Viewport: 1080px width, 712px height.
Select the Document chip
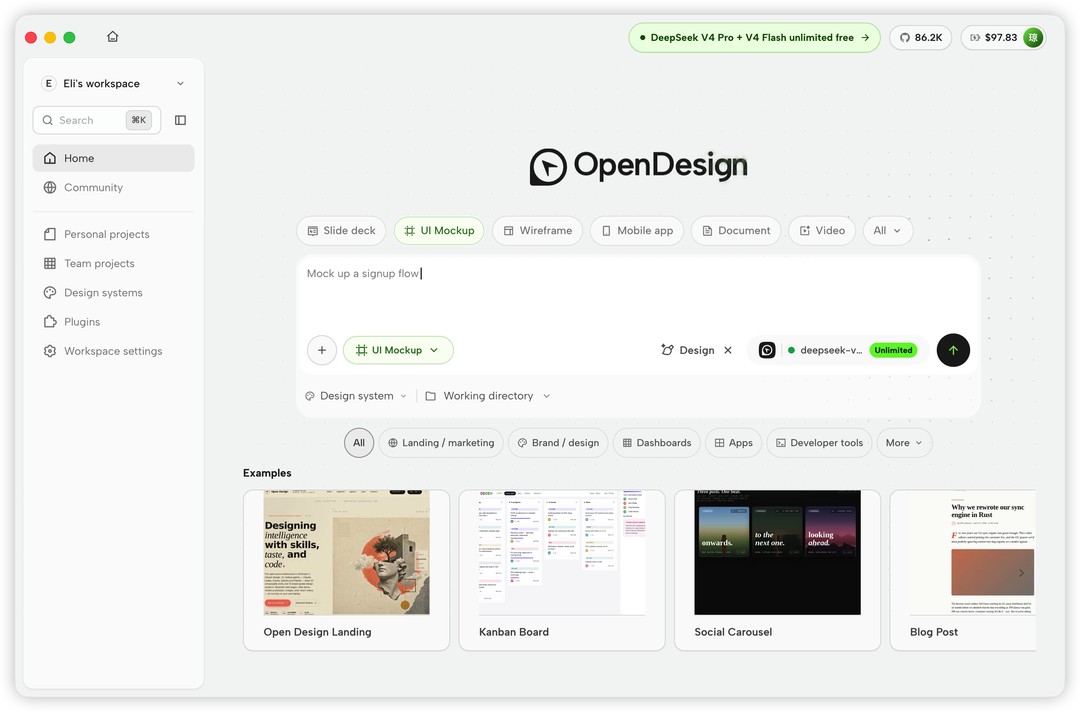coord(736,231)
